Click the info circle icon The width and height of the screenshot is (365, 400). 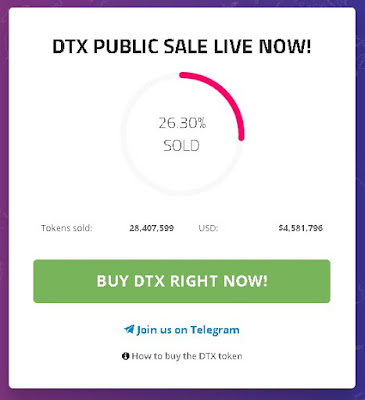tap(125, 356)
